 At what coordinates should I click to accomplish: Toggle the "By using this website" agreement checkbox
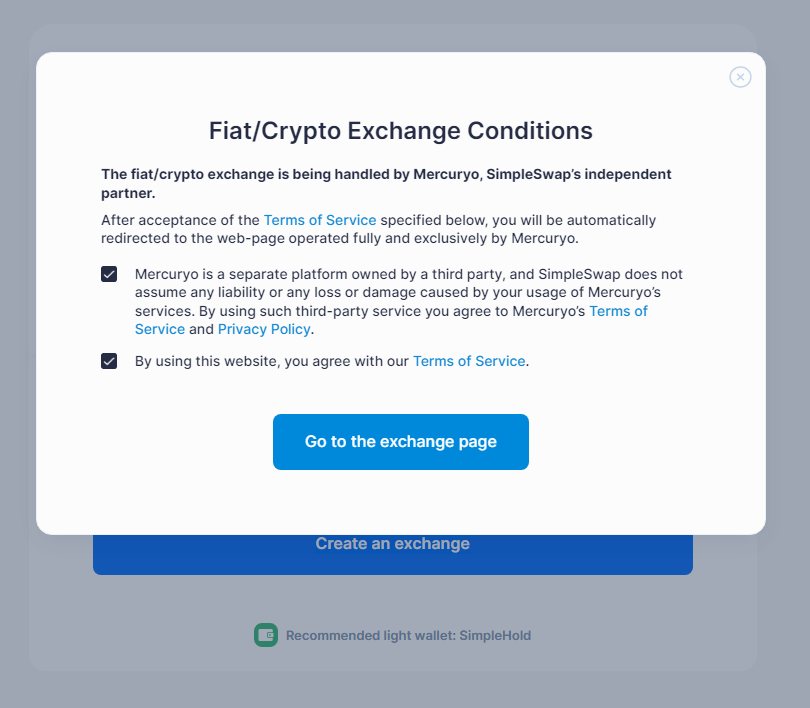coord(109,361)
